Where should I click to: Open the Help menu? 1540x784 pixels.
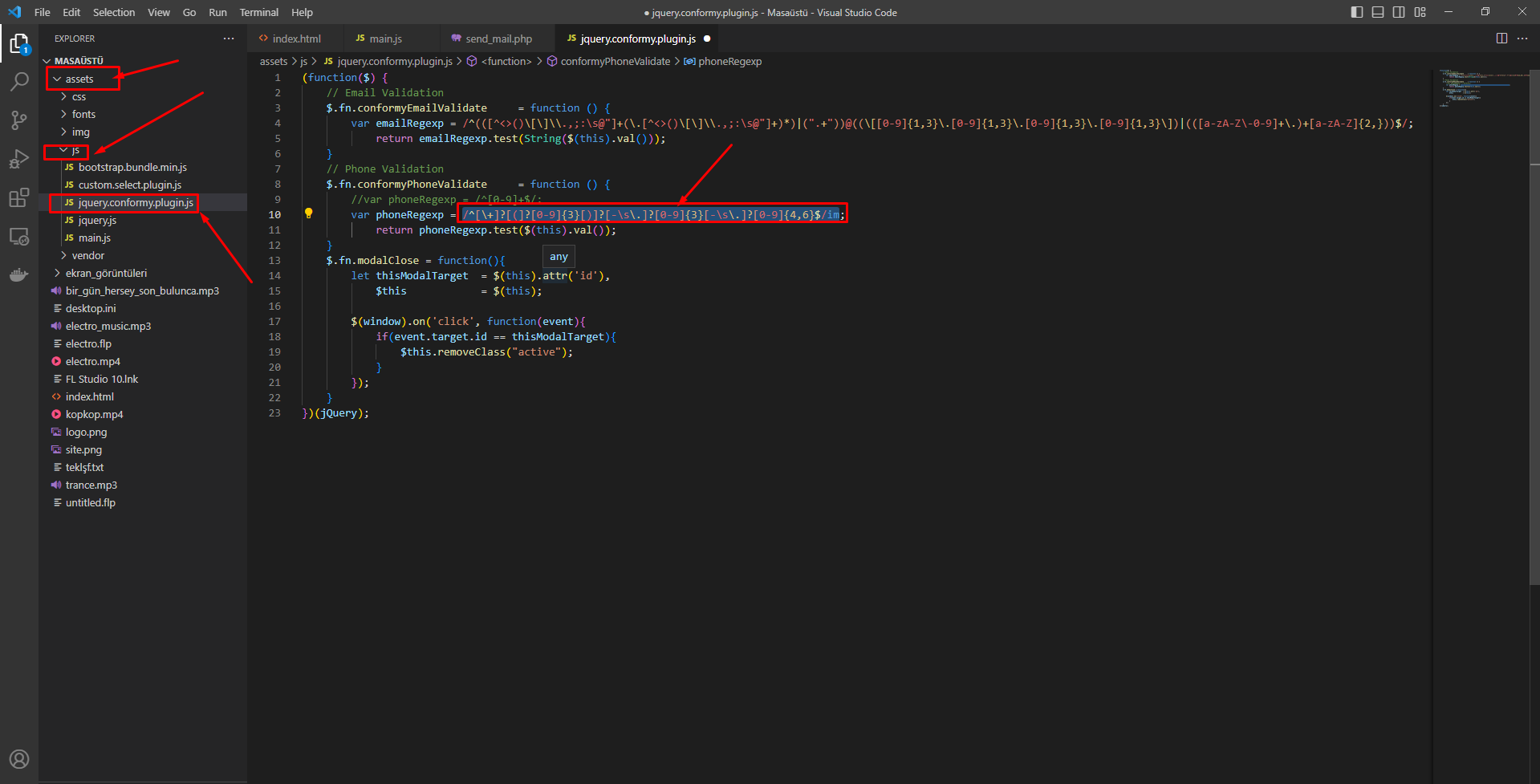[302, 12]
